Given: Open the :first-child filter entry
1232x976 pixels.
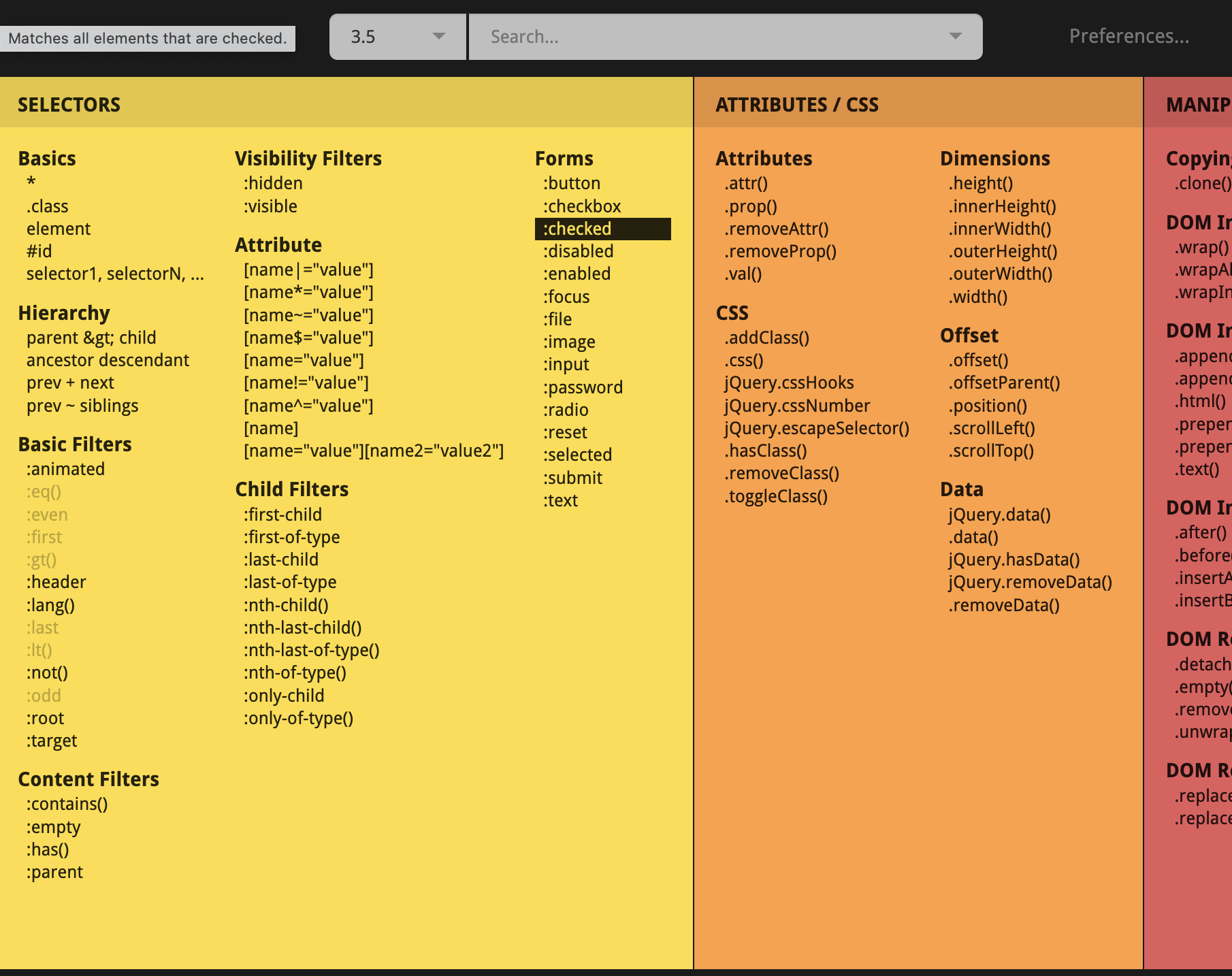Looking at the screenshot, I should 282,515.
